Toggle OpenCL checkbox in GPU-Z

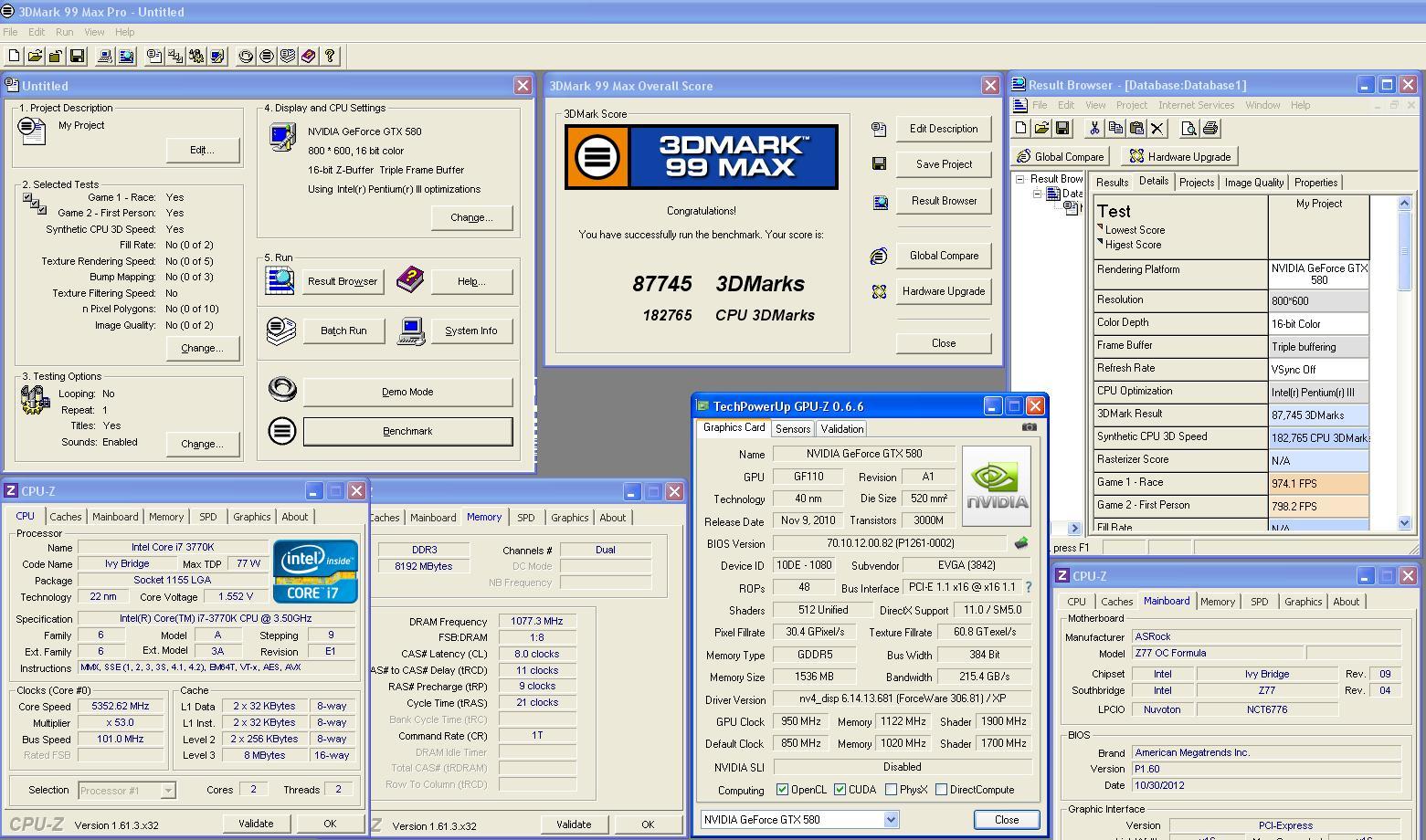click(x=782, y=790)
